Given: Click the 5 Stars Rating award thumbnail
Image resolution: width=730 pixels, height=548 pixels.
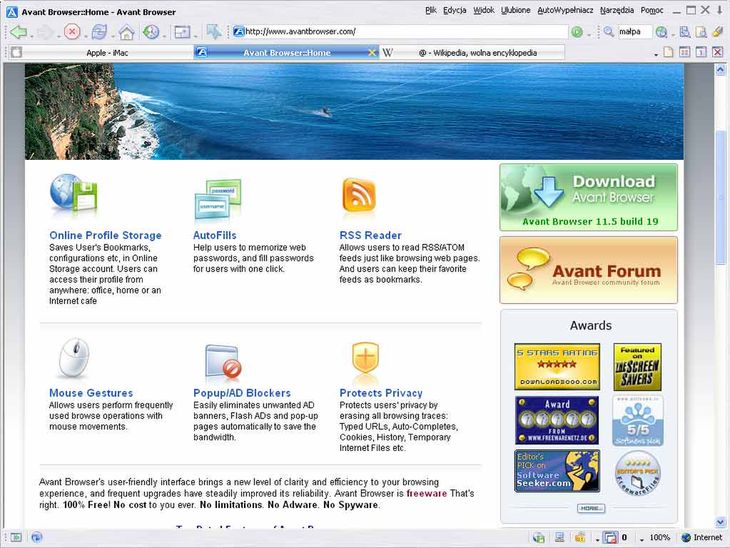Looking at the screenshot, I should [557, 366].
